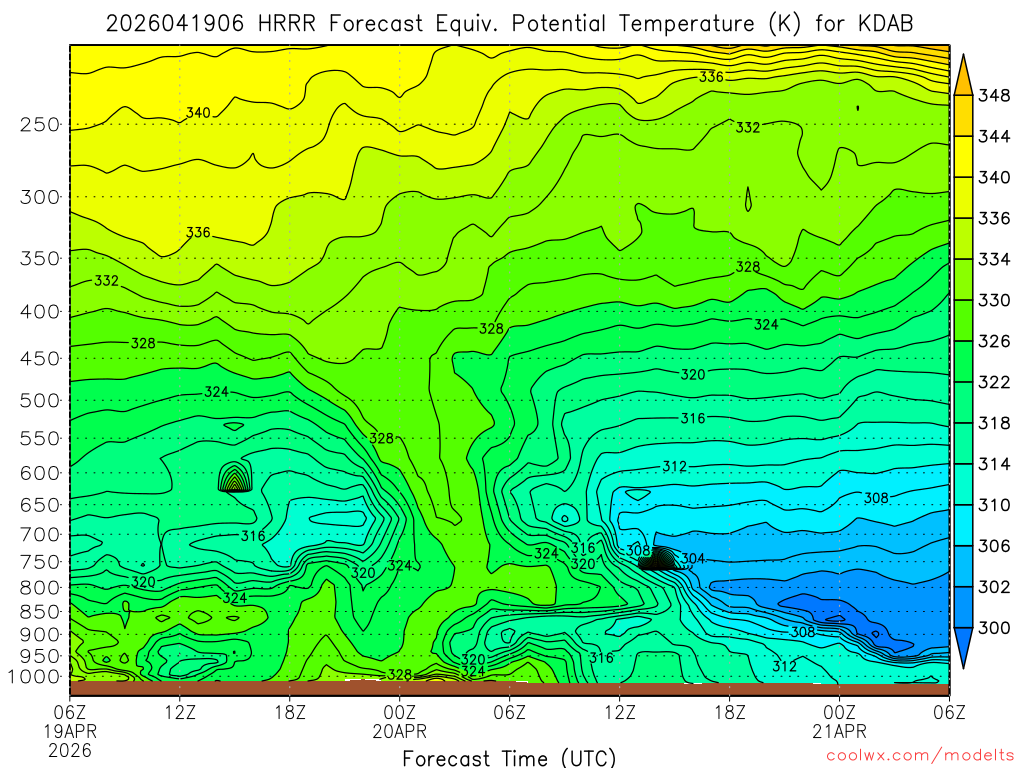Click the 344 colorbar tick label
Viewport: 1024px width, 768px height.
[x=993, y=136]
